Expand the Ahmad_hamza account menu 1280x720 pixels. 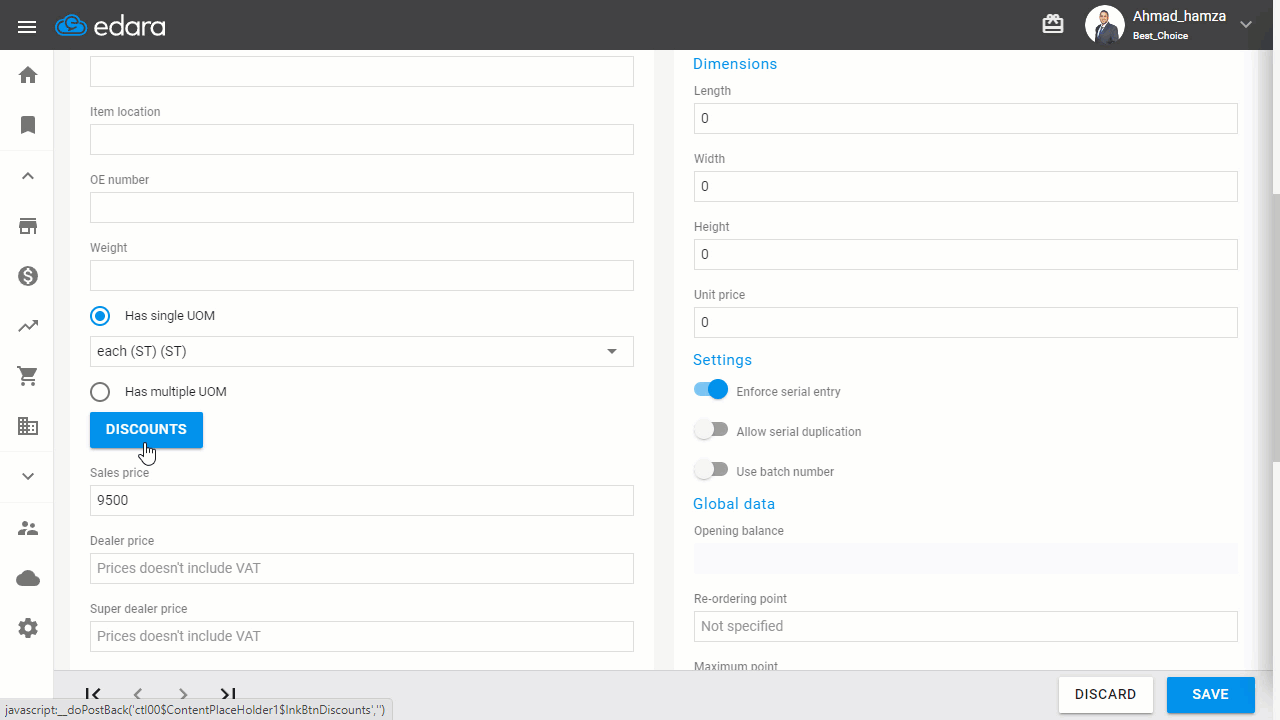[1246, 24]
